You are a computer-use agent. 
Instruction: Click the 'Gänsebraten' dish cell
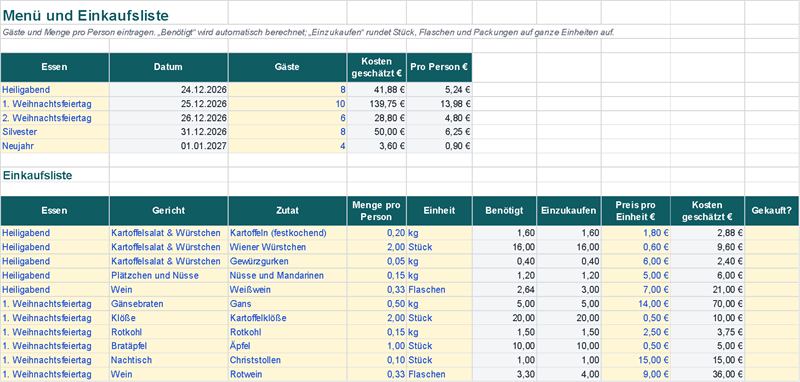pyautogui.click(x=168, y=304)
